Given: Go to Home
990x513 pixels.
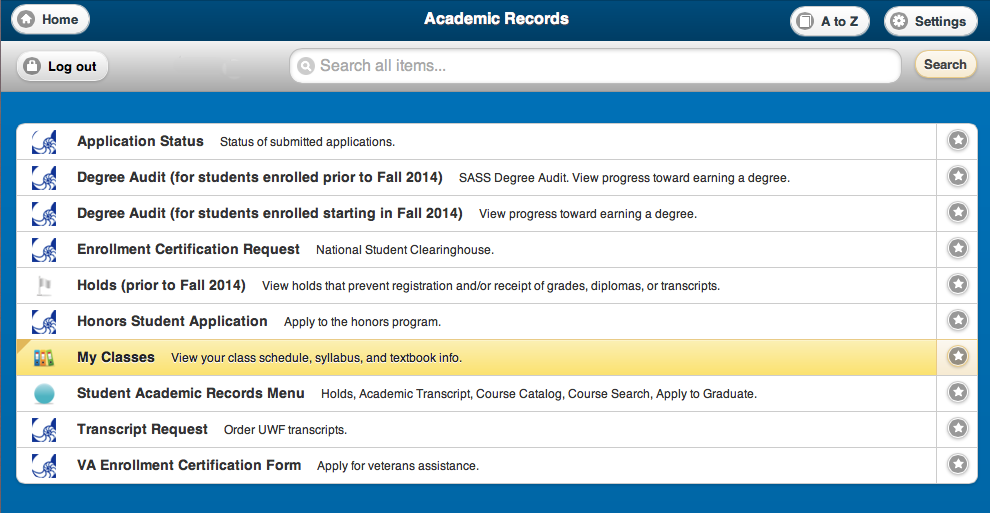Looking at the screenshot, I should tap(51, 20).
